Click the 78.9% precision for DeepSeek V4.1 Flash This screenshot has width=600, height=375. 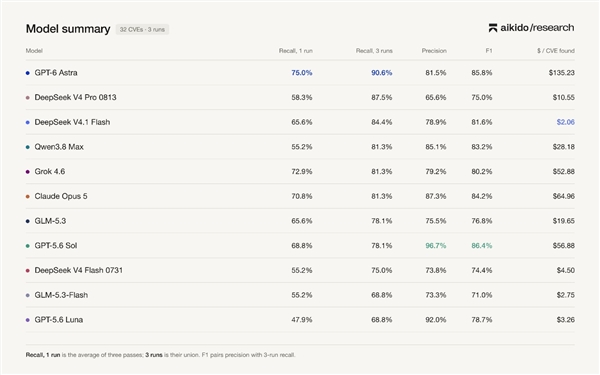point(435,122)
